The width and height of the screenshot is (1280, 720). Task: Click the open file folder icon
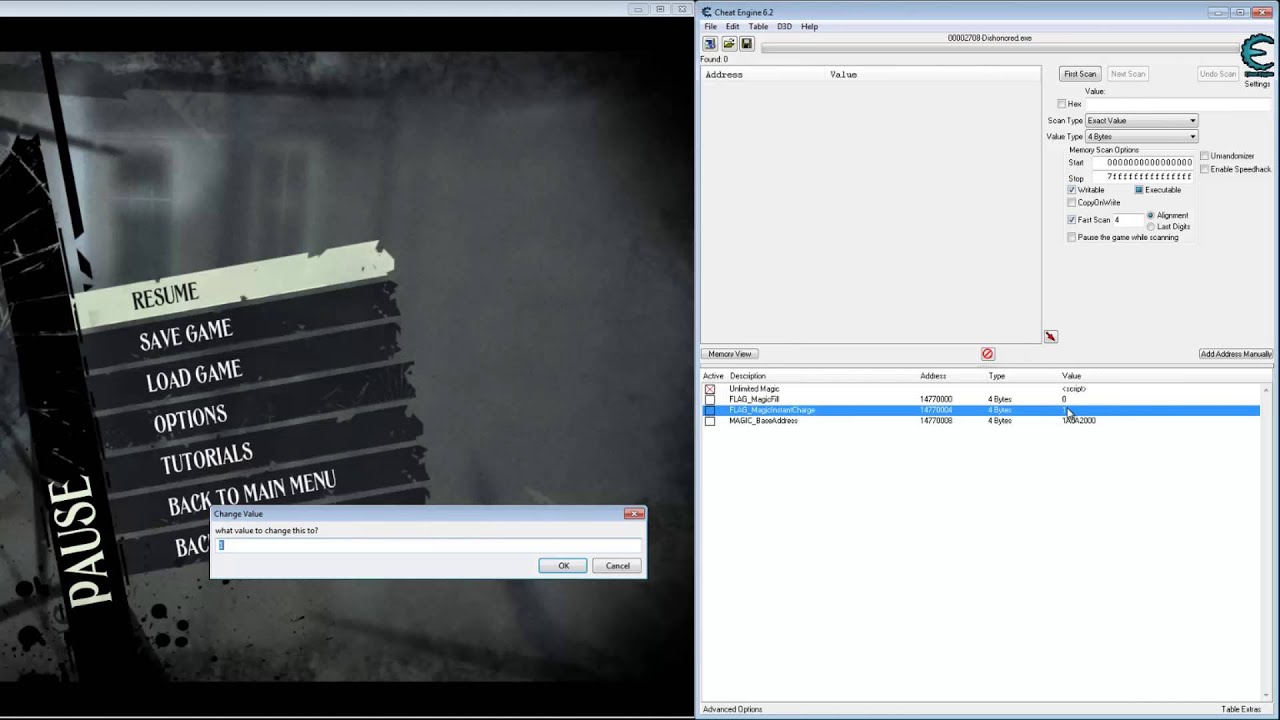[729, 44]
